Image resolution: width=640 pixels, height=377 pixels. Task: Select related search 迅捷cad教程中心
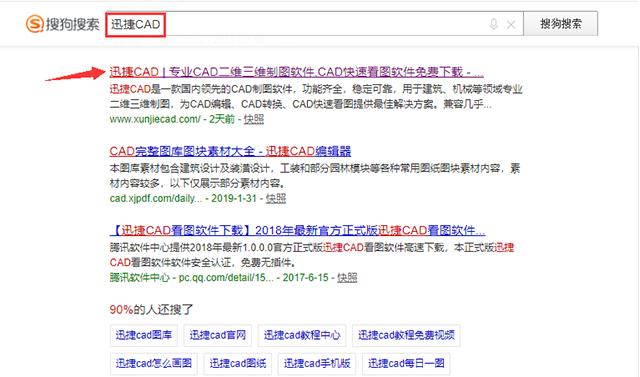click(x=302, y=335)
